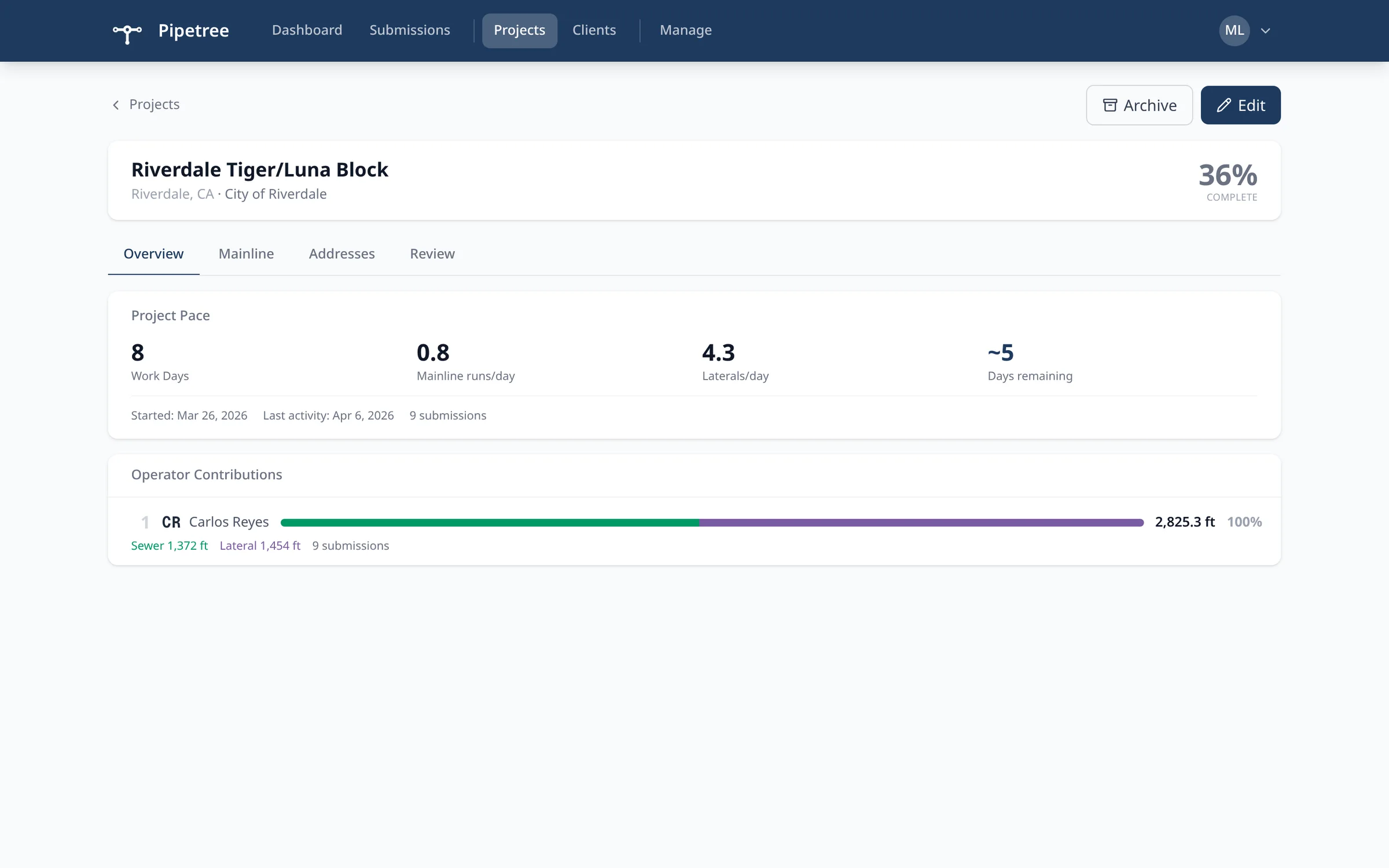
Task: Click the '8' Work Days stat
Action: pyautogui.click(x=138, y=352)
